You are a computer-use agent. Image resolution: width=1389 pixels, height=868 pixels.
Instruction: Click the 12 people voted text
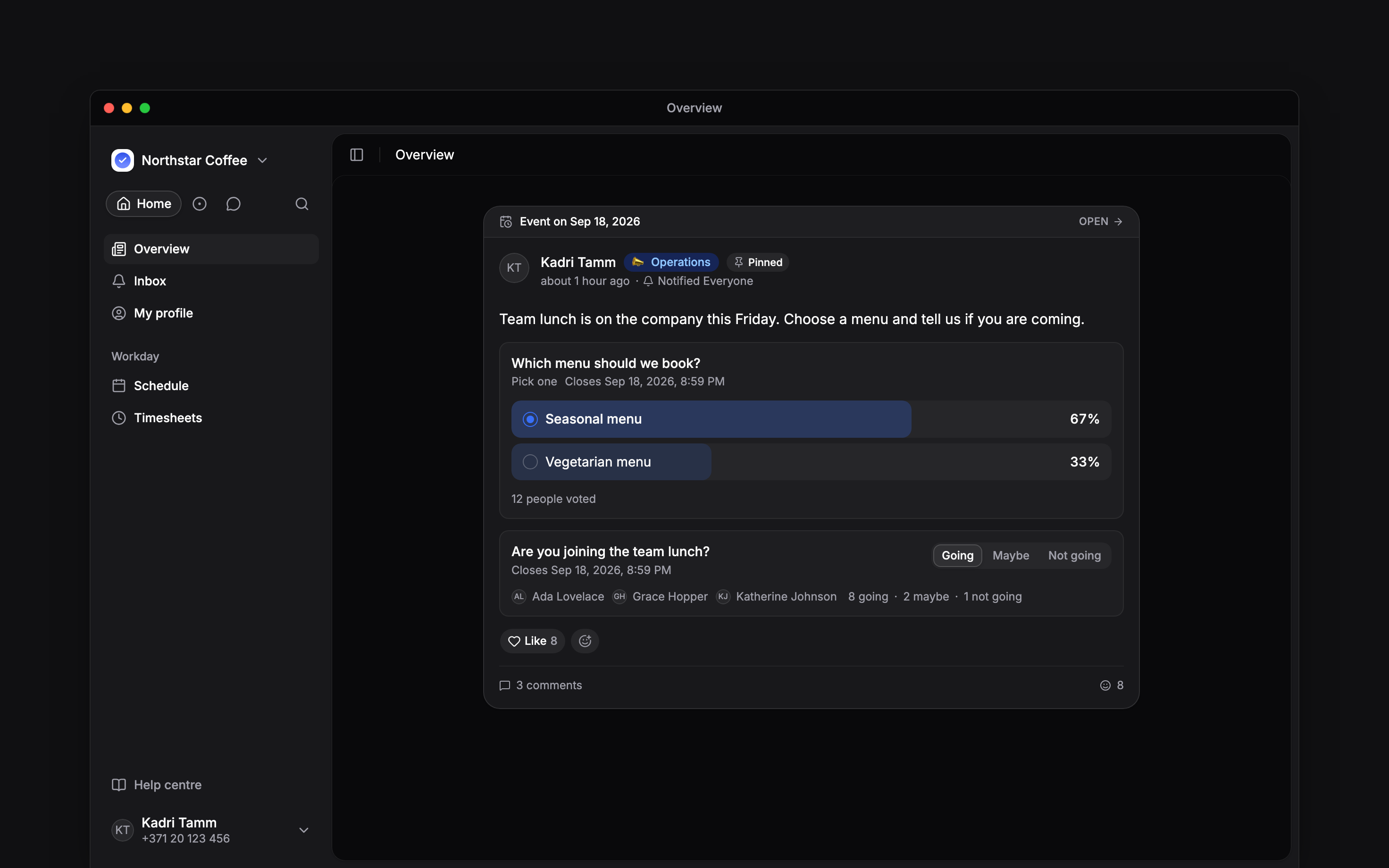[x=553, y=499]
